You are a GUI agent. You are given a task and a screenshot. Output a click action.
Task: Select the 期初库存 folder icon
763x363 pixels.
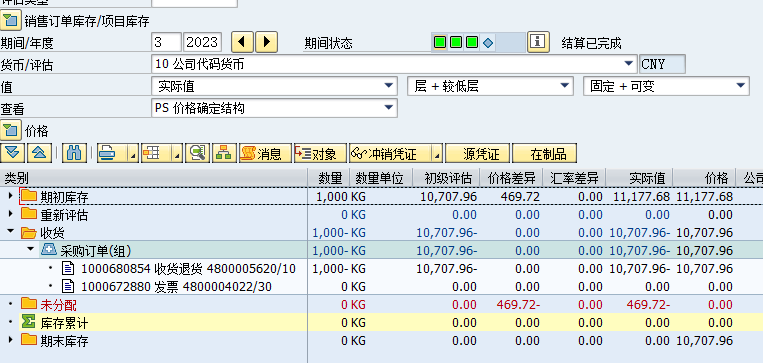tap(29, 196)
